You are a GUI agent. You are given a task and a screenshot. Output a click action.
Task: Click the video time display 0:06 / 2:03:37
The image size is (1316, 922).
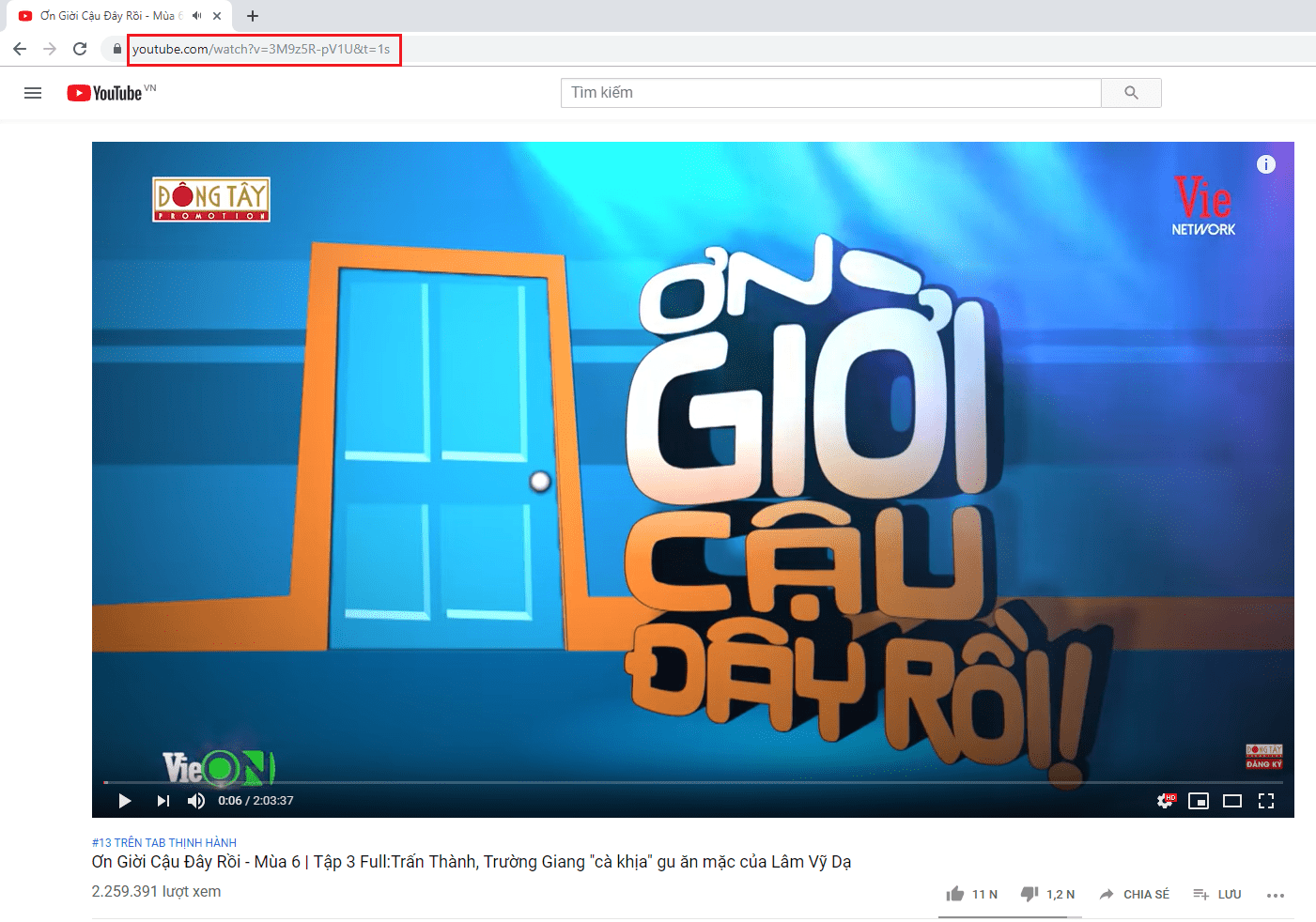tap(255, 801)
